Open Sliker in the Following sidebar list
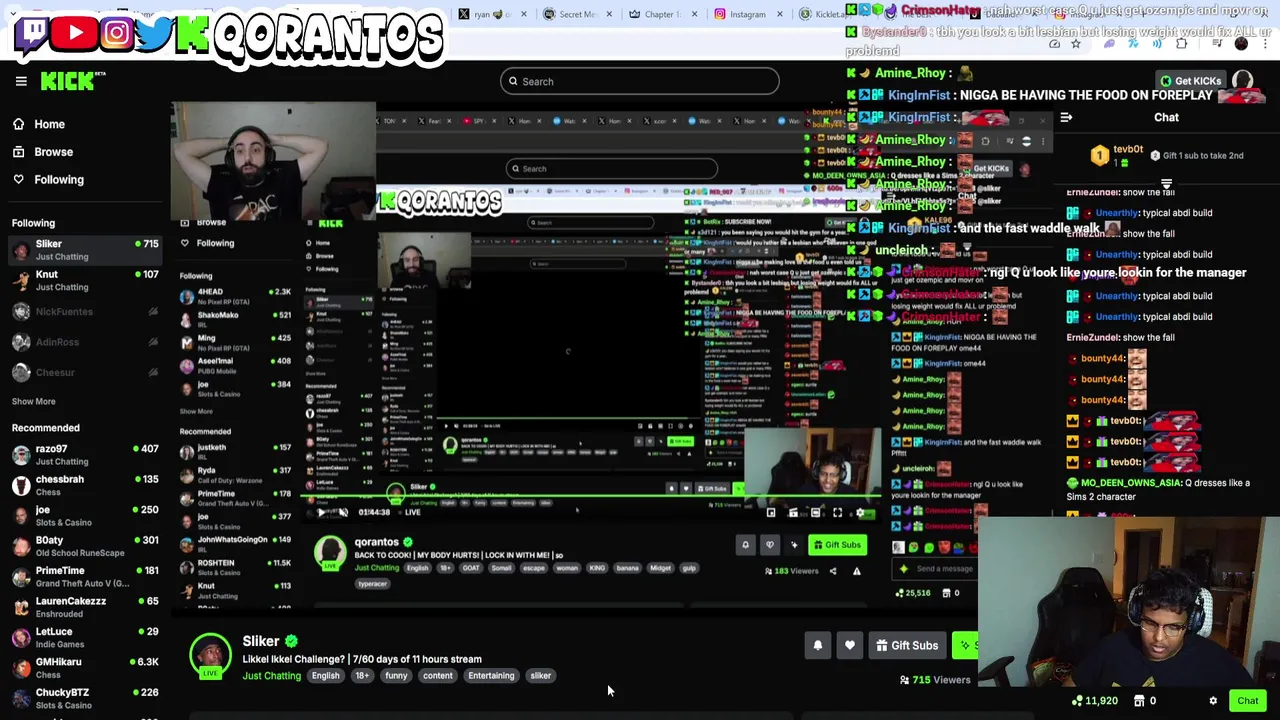Image resolution: width=1280 pixels, height=720 pixels. (84, 250)
